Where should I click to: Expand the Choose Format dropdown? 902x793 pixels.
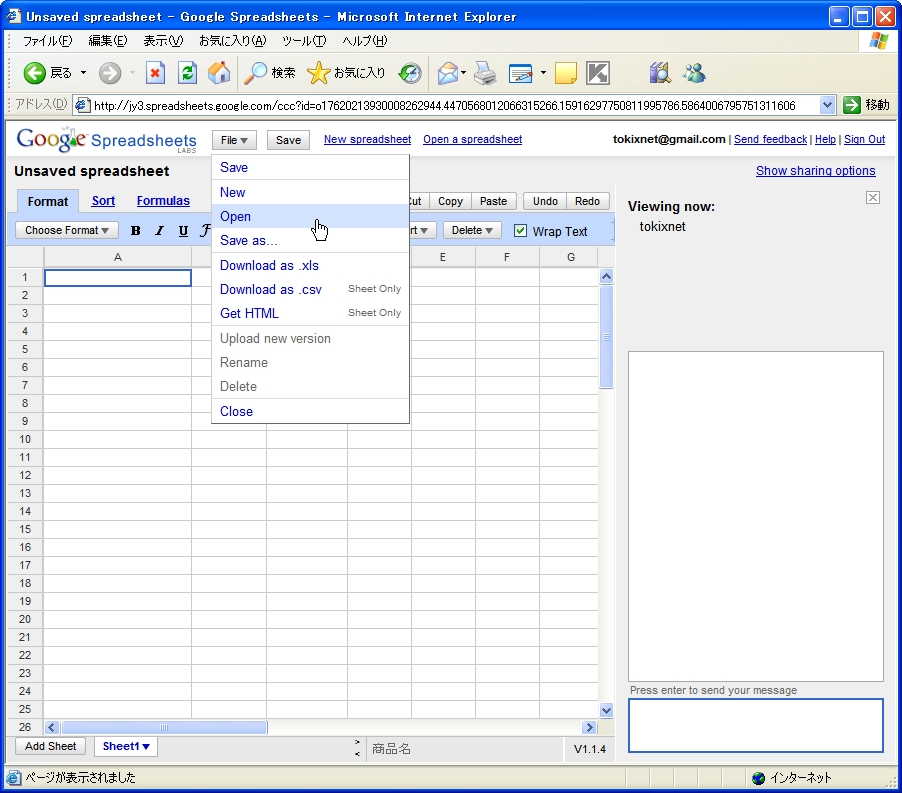67,230
